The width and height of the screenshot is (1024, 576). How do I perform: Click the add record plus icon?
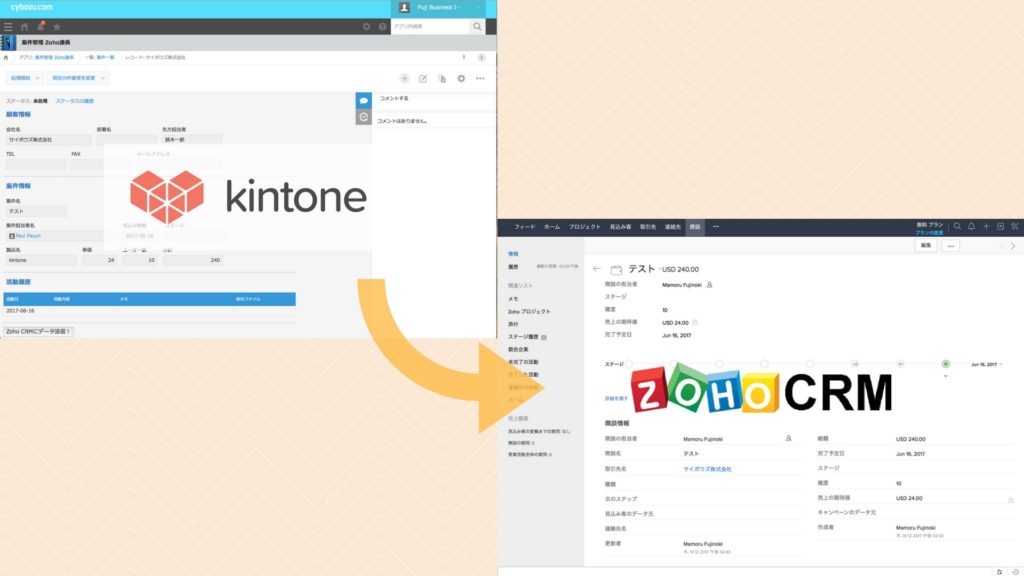coord(404,78)
